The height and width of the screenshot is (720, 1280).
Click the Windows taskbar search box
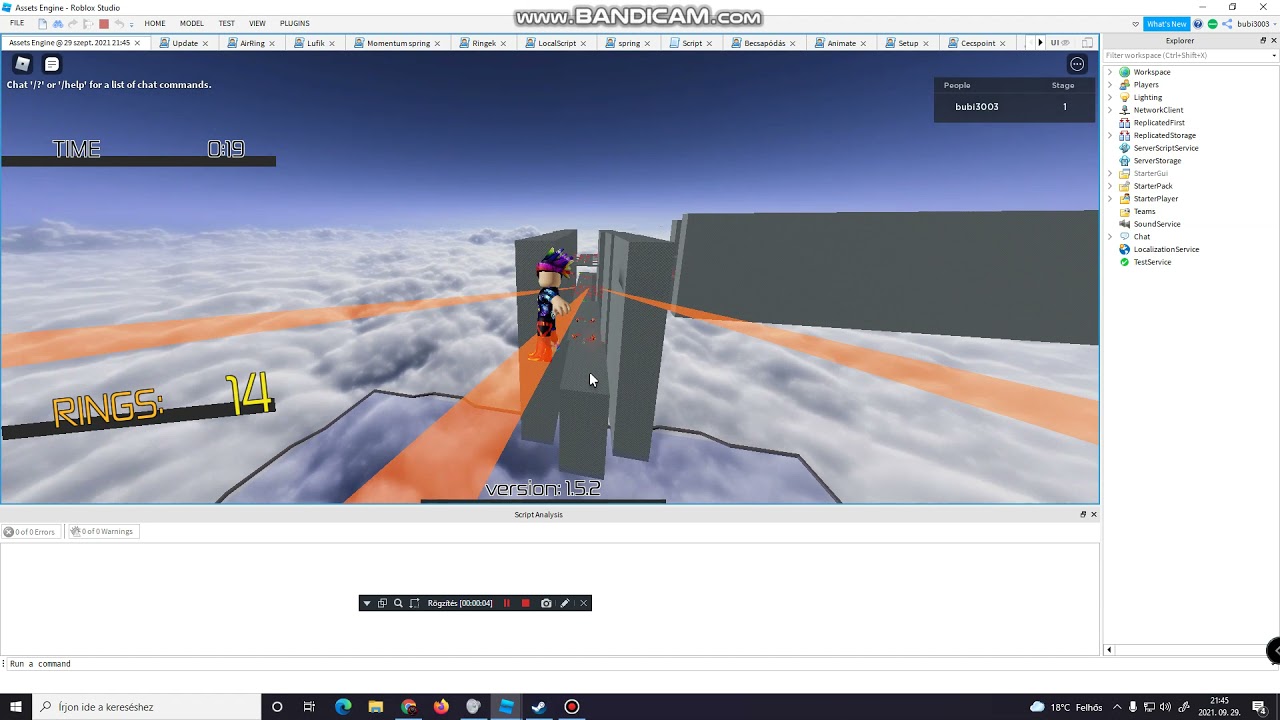pos(147,707)
